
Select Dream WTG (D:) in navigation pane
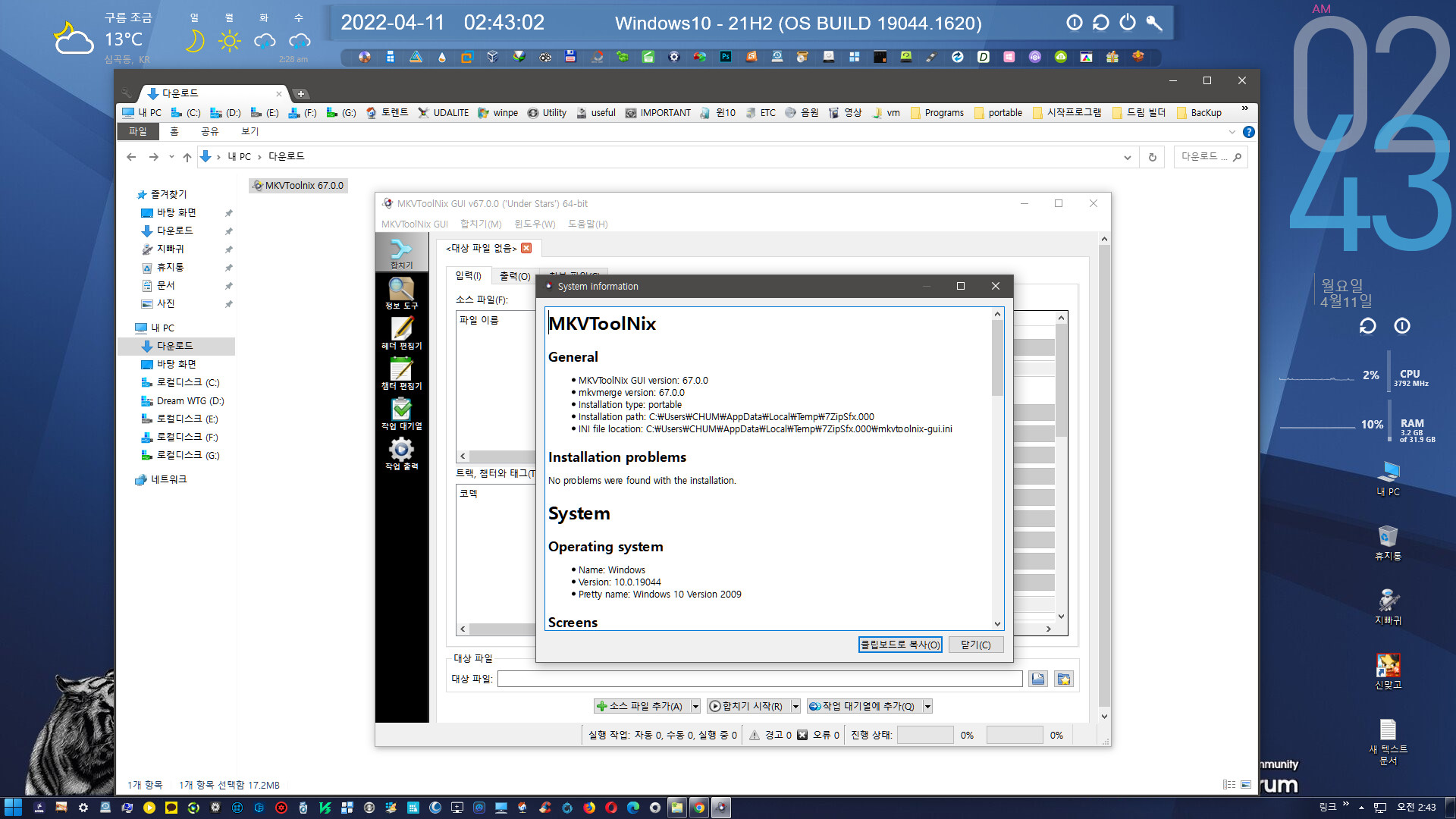190,400
